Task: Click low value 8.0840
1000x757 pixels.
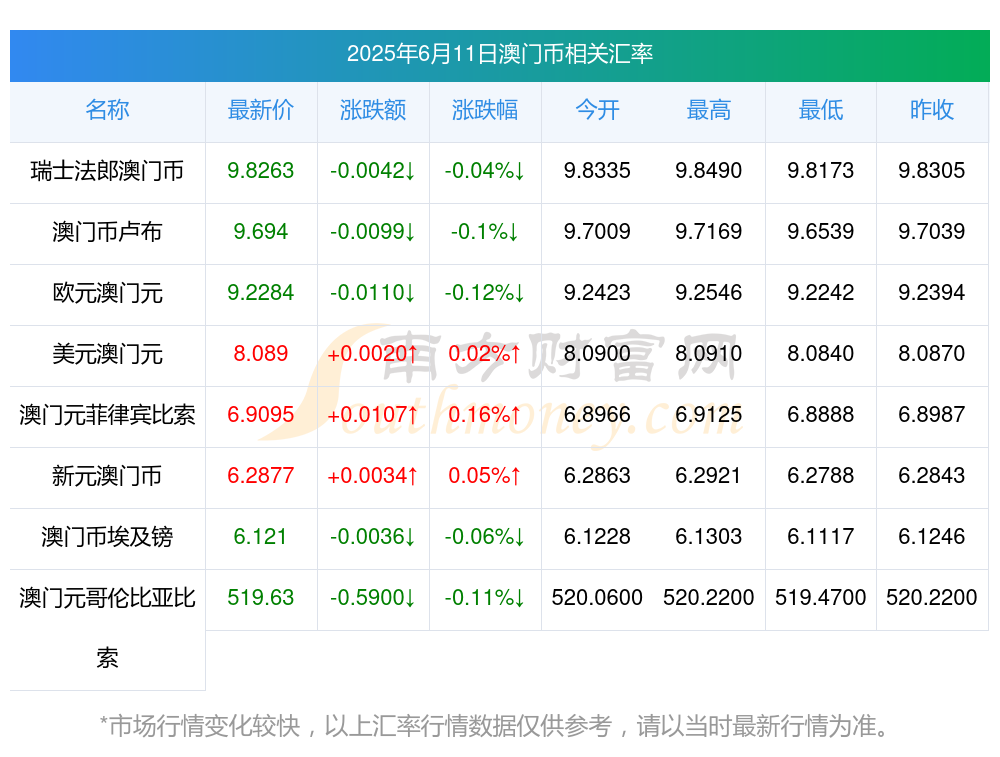Action: (821, 353)
